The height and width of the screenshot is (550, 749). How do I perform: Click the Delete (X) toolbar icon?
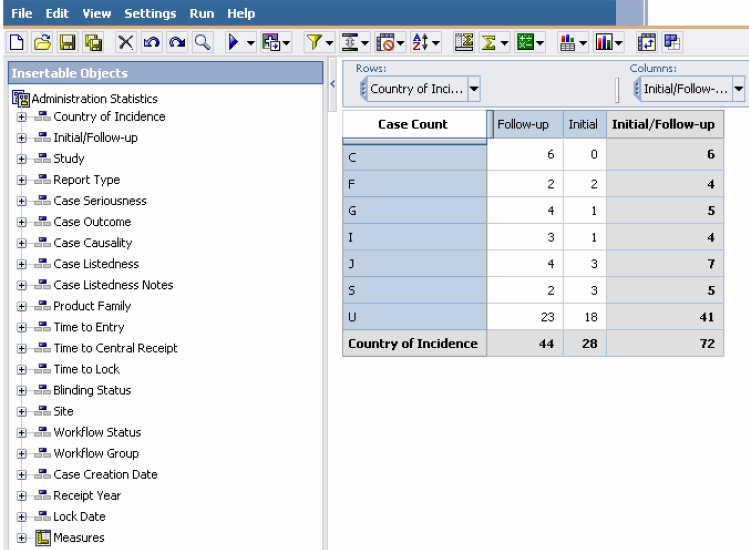(126, 43)
